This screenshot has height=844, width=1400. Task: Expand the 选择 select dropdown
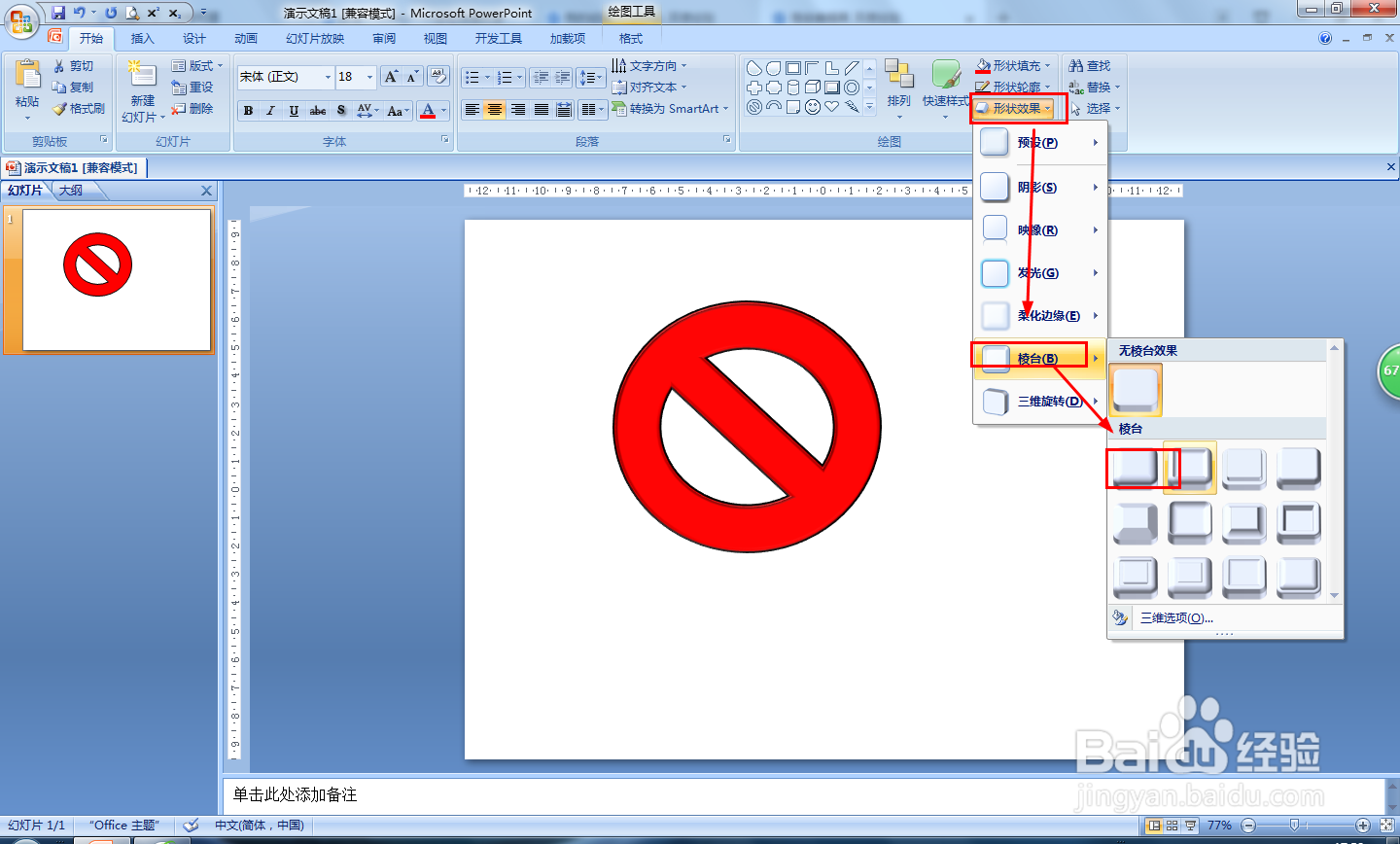pyautogui.click(x=1095, y=108)
